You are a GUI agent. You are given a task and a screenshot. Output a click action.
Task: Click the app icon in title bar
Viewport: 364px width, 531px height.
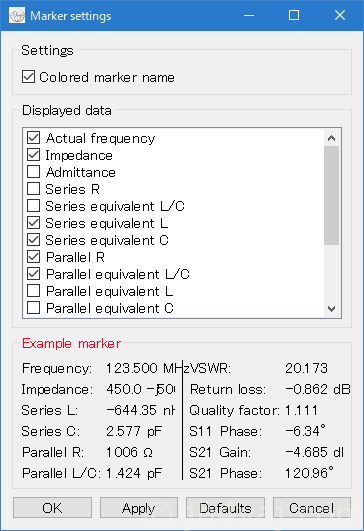pyautogui.click(x=17, y=16)
